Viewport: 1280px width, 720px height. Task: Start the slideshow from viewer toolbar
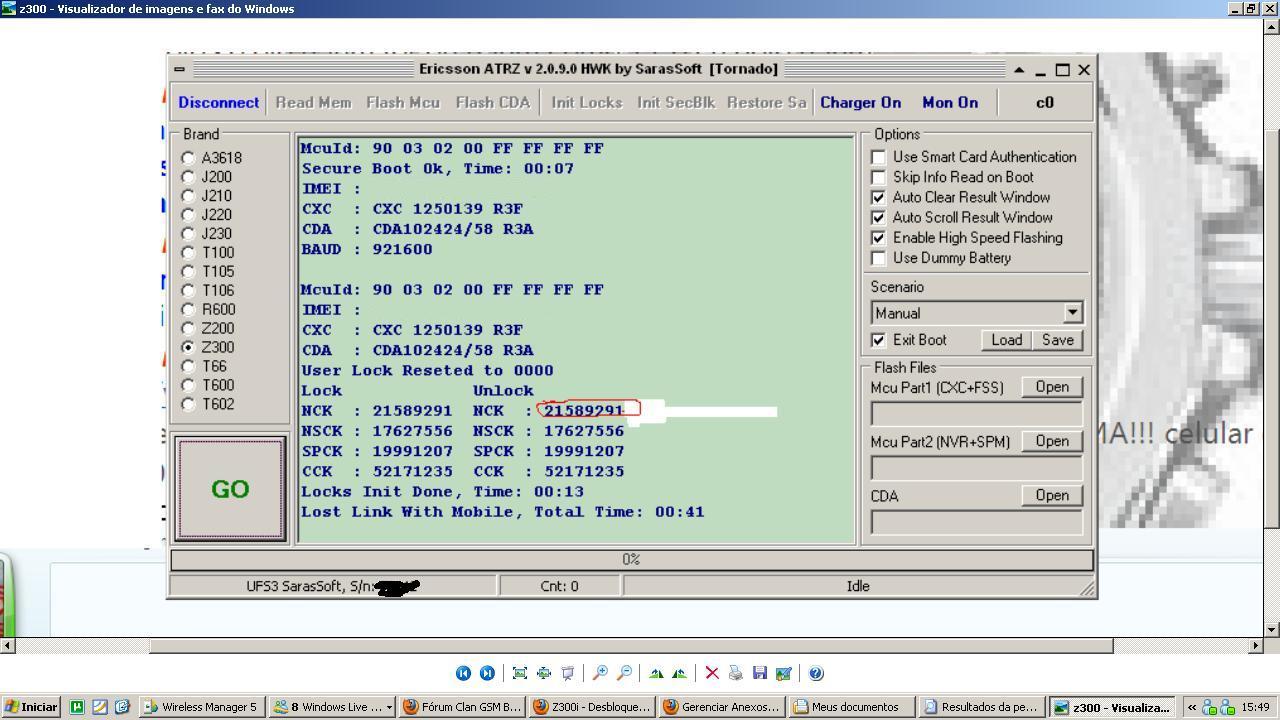pos(567,673)
